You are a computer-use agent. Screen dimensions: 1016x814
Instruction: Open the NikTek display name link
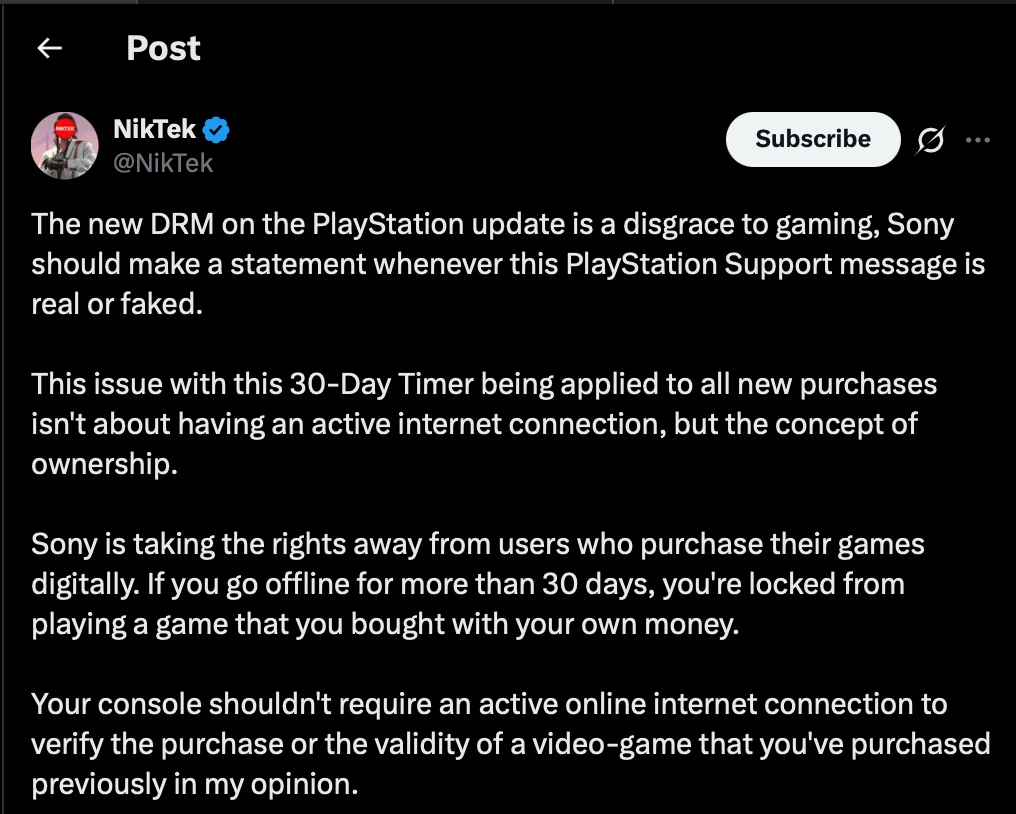click(155, 130)
